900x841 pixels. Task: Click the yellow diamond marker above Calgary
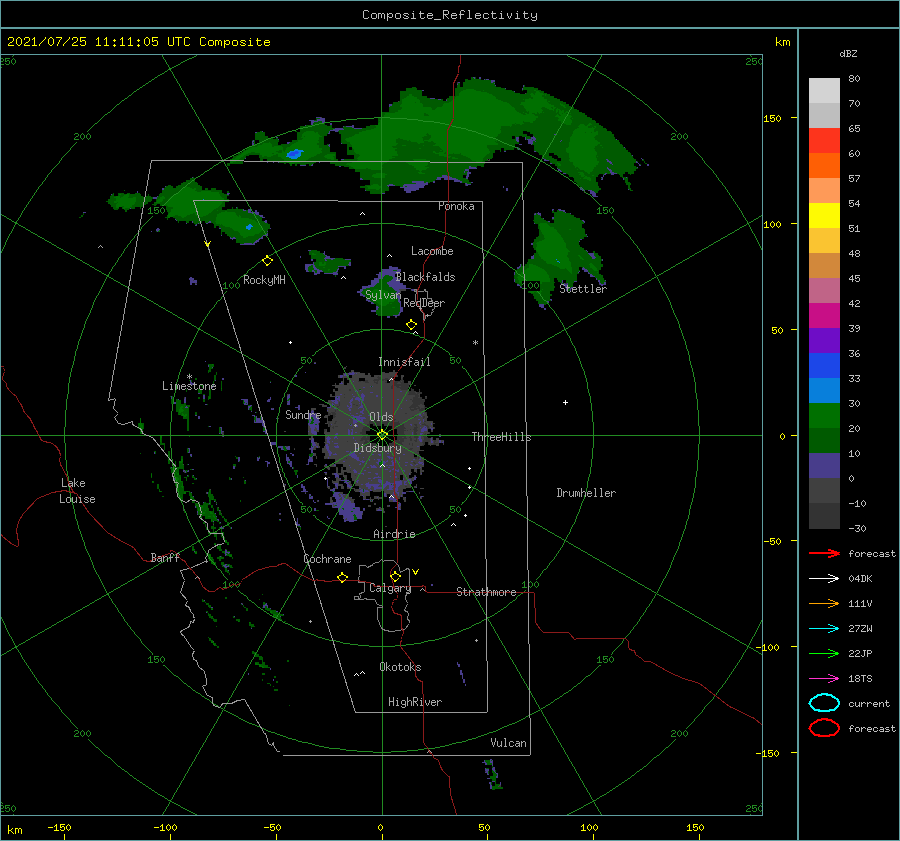pos(395,576)
